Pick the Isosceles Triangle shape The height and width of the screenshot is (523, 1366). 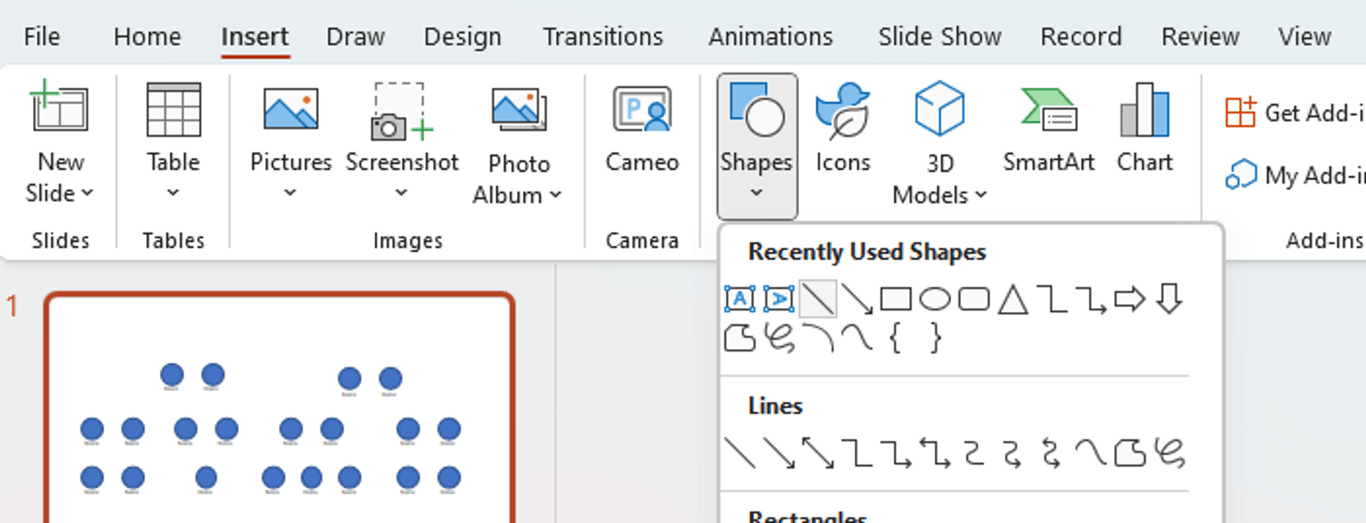coord(1013,299)
